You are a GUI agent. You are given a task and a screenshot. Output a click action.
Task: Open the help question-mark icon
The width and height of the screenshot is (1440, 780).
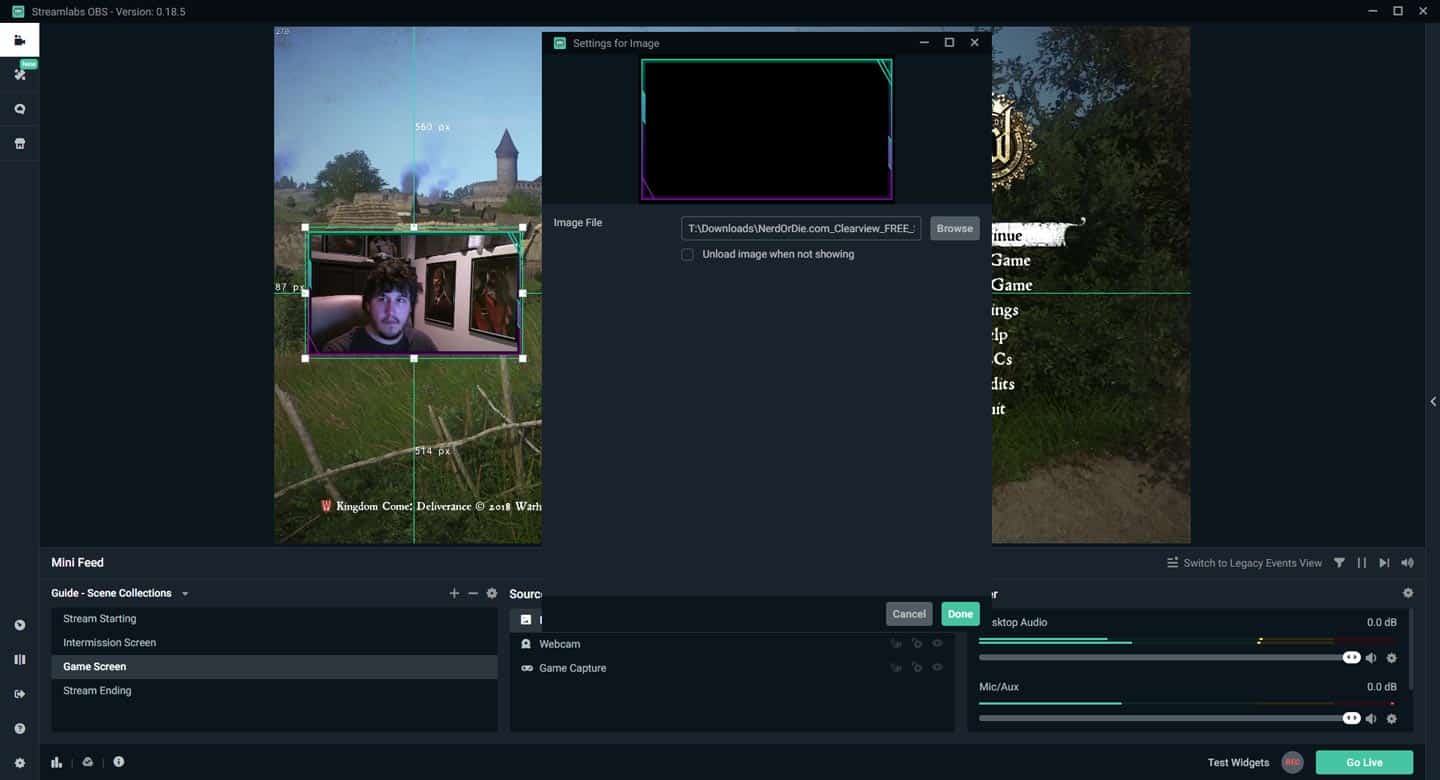point(19,729)
